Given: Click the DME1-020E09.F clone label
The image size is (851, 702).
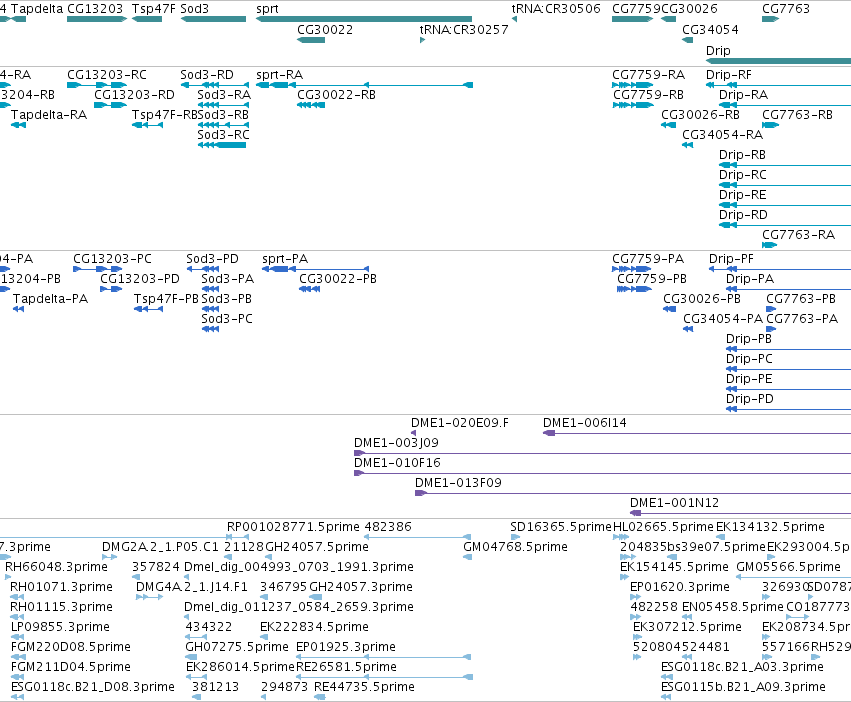Looking at the screenshot, I should (460, 423).
